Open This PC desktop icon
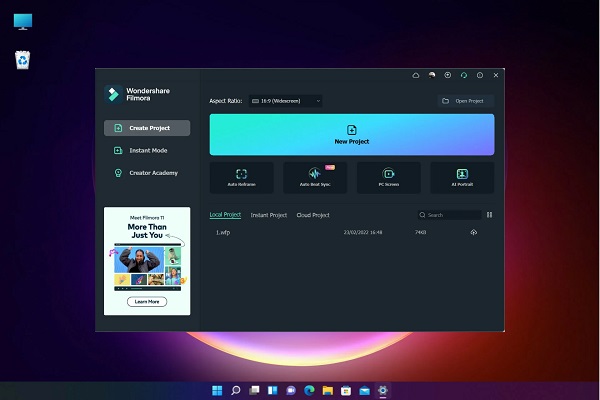Viewport: 600px width, 400px height. tap(23, 21)
